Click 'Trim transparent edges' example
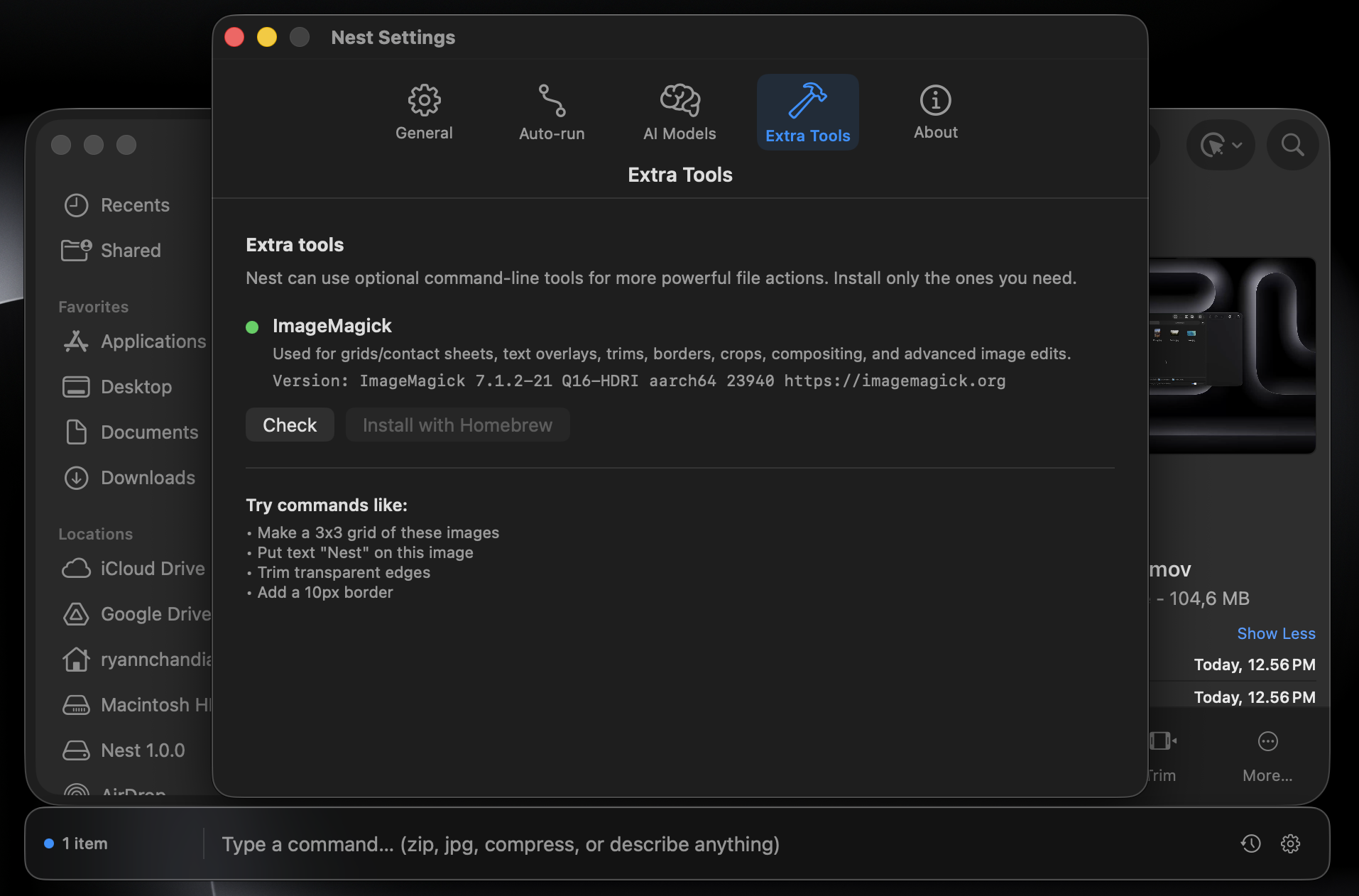The height and width of the screenshot is (896, 1359). point(344,572)
